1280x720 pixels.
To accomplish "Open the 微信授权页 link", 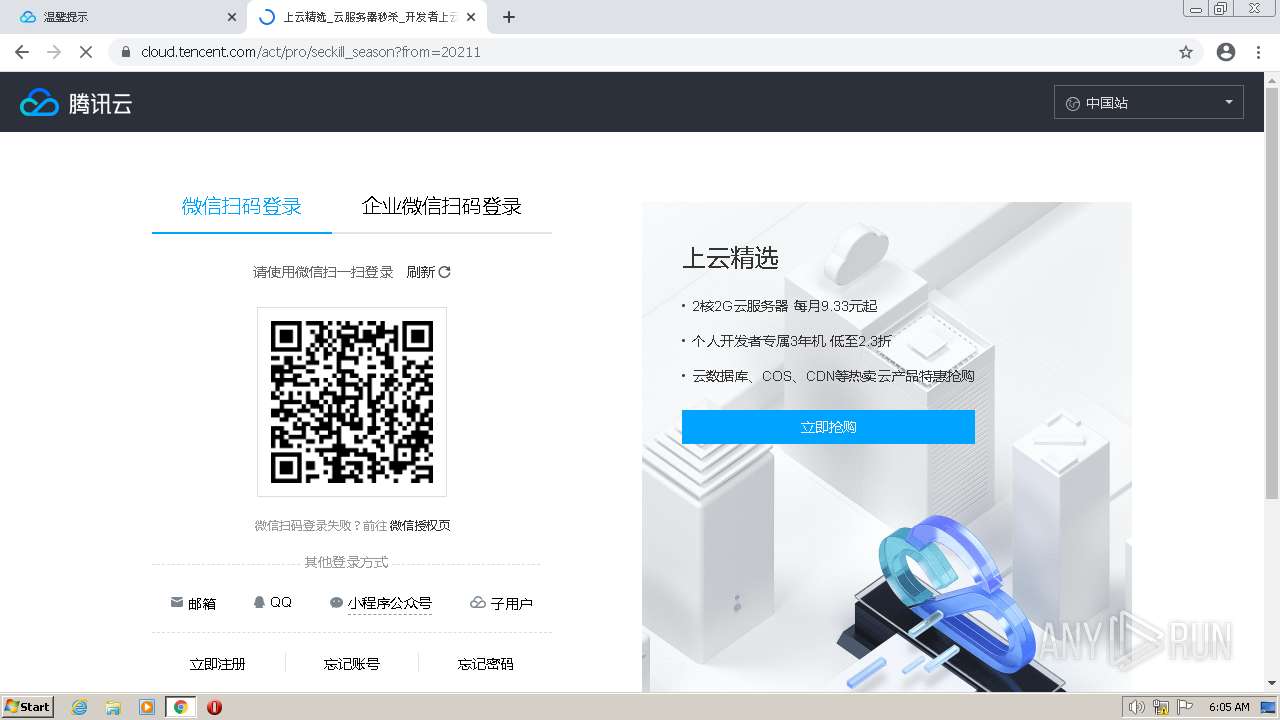I will 420,525.
